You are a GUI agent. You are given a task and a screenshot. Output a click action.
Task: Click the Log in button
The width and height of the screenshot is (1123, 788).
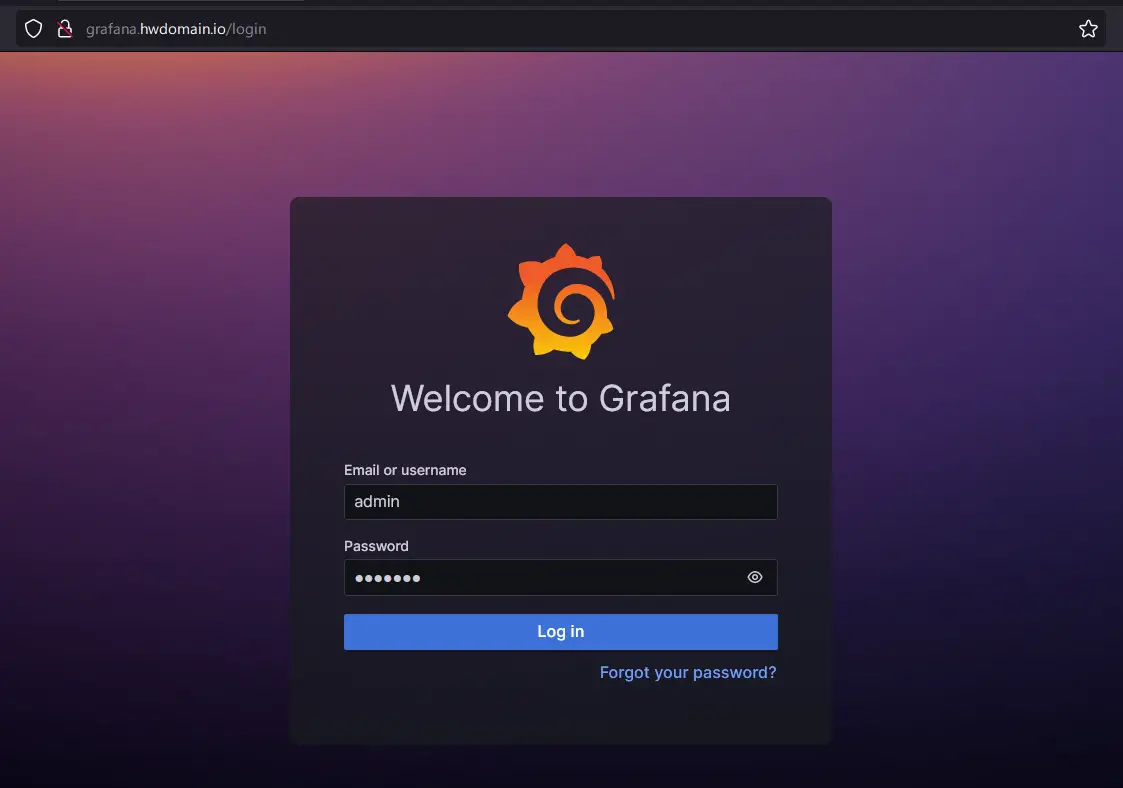(x=561, y=632)
